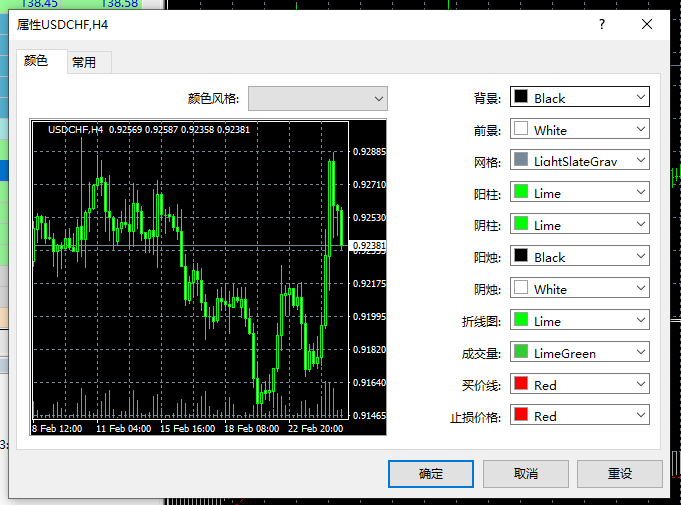Screen dimensions: 681x505
Task: Open the 阳烛 Black color dropdown
Action: (x=640, y=257)
